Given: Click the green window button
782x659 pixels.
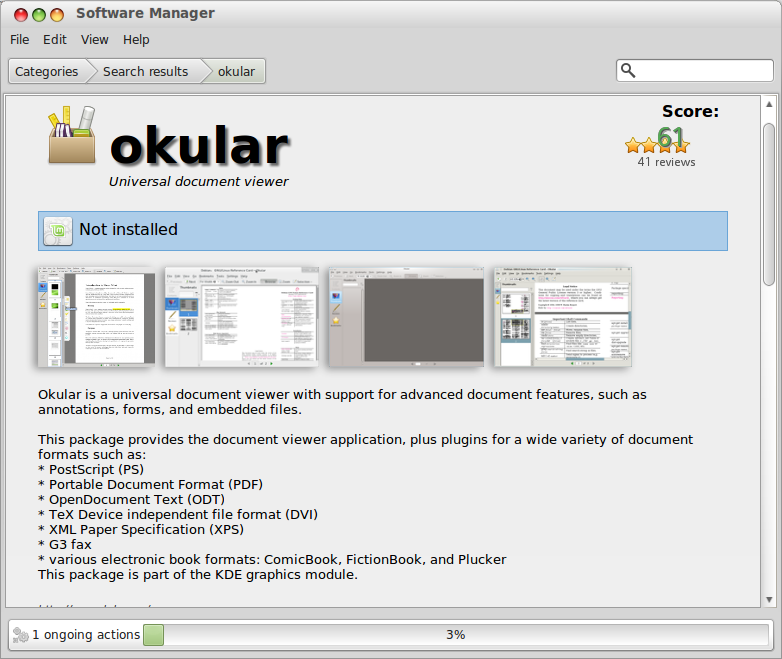Looking at the screenshot, I should 39,15.
